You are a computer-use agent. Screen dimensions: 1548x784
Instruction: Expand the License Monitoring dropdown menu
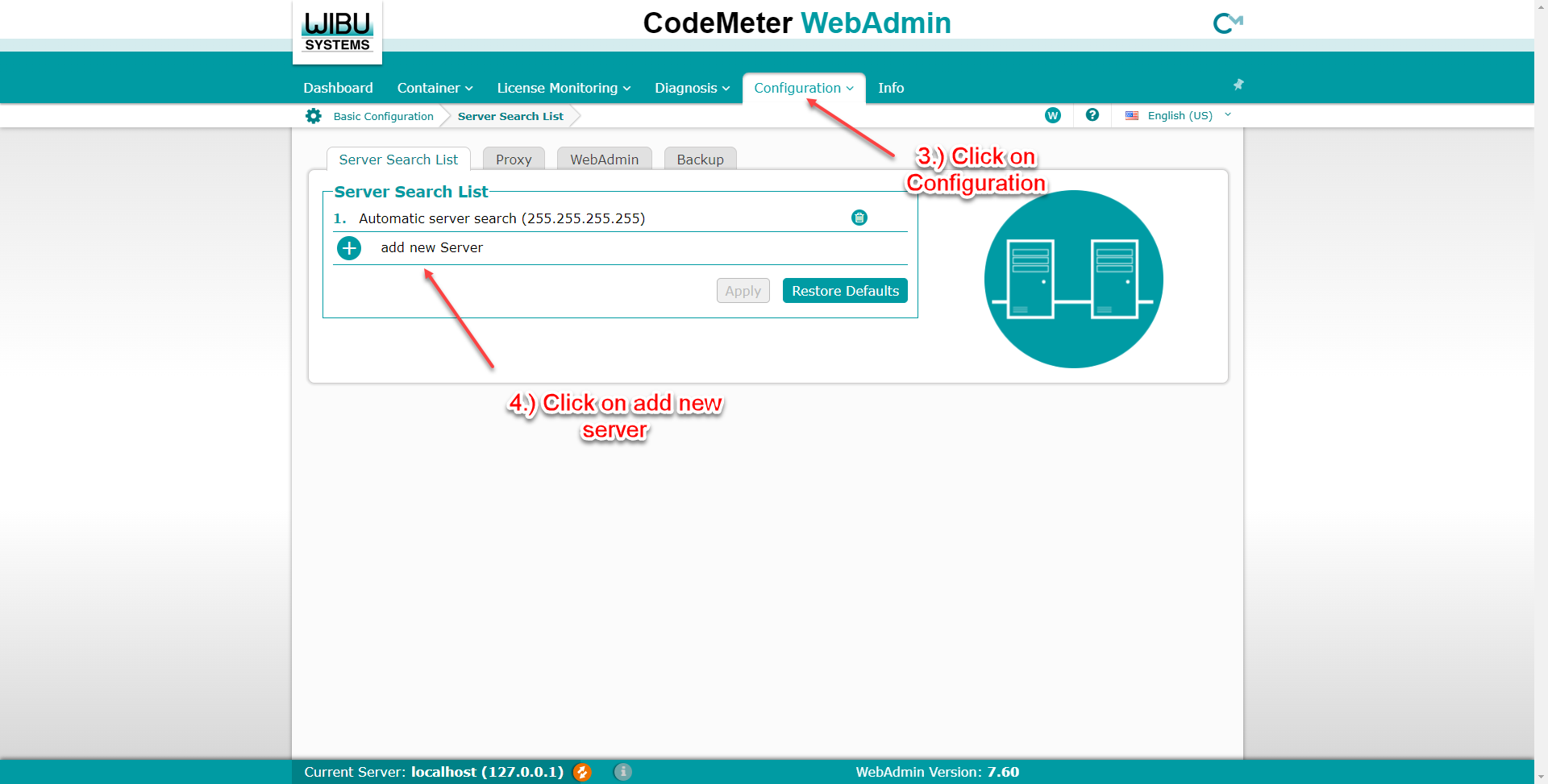pos(564,88)
